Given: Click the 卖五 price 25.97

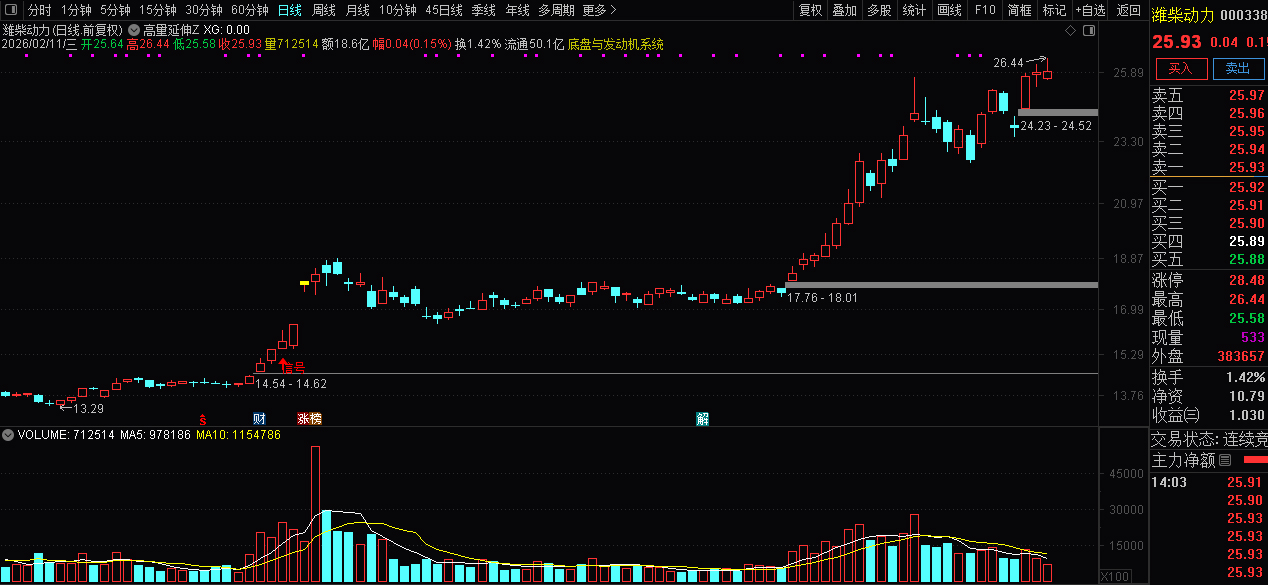Looking at the screenshot, I should coord(1247,96).
